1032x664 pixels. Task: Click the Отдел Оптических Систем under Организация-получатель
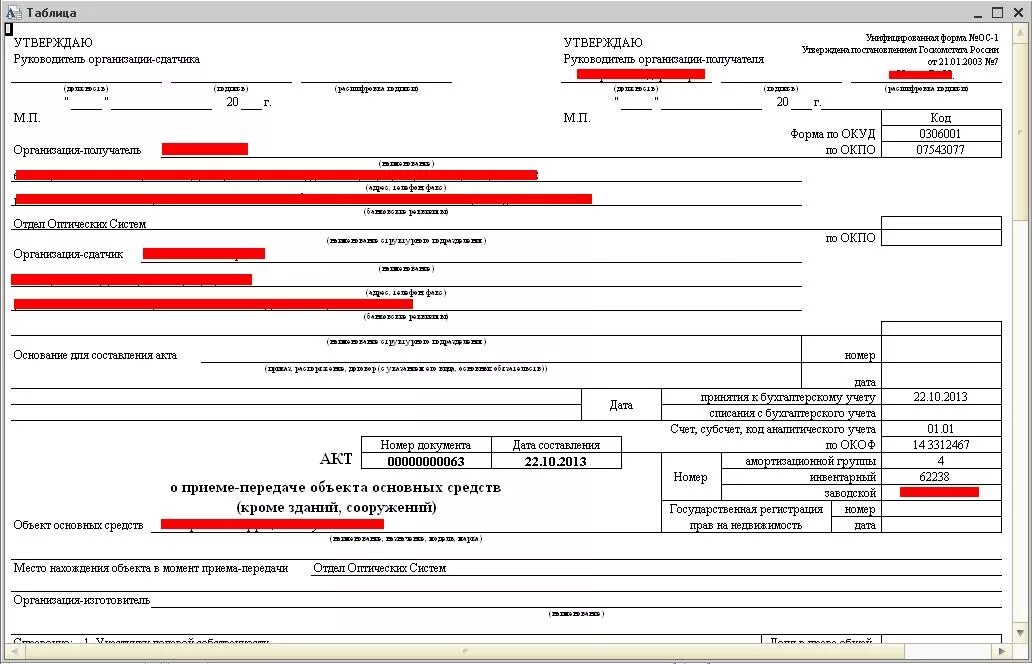[80, 224]
